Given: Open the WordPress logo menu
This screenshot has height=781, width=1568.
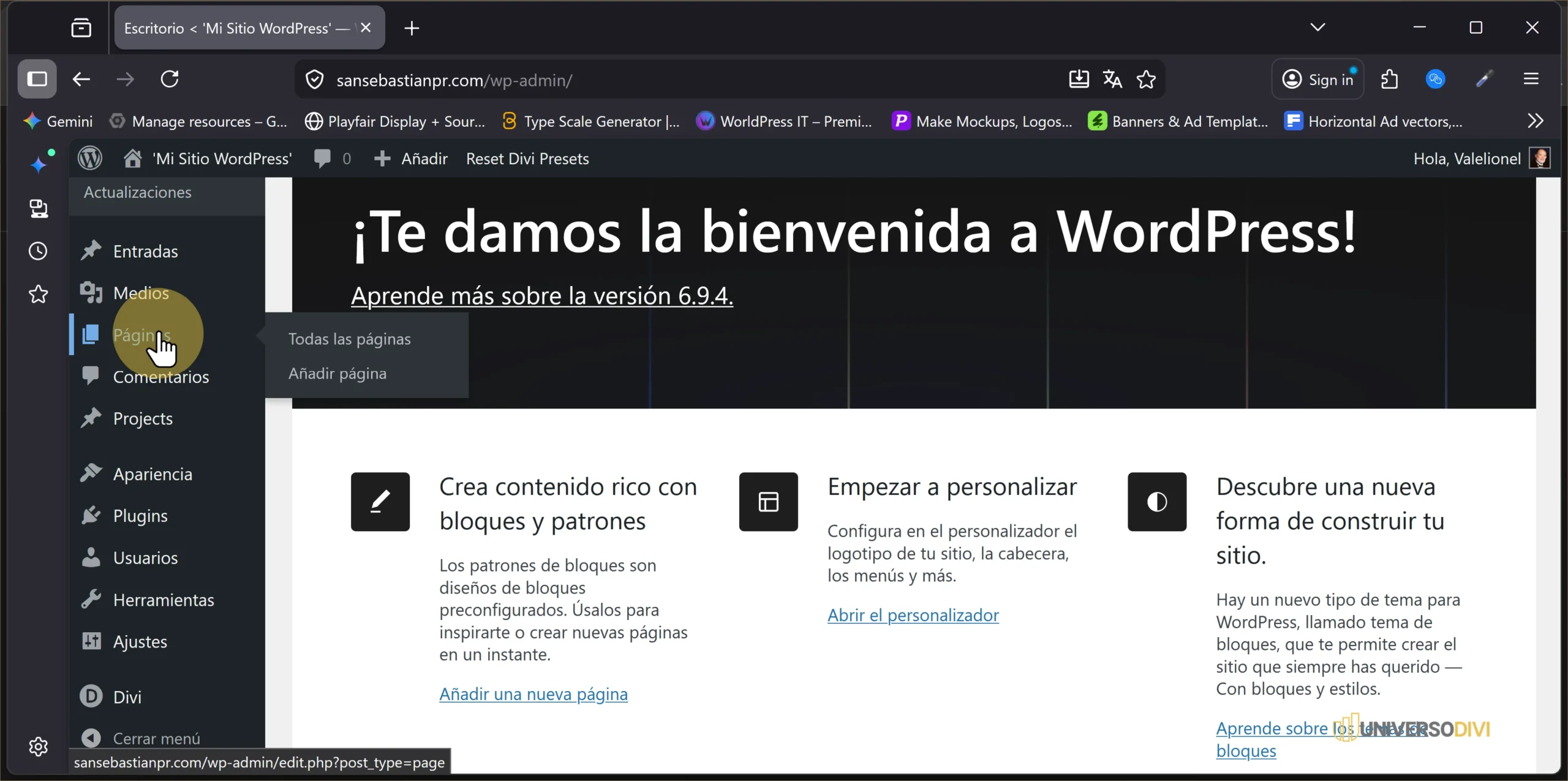Looking at the screenshot, I should [90, 159].
